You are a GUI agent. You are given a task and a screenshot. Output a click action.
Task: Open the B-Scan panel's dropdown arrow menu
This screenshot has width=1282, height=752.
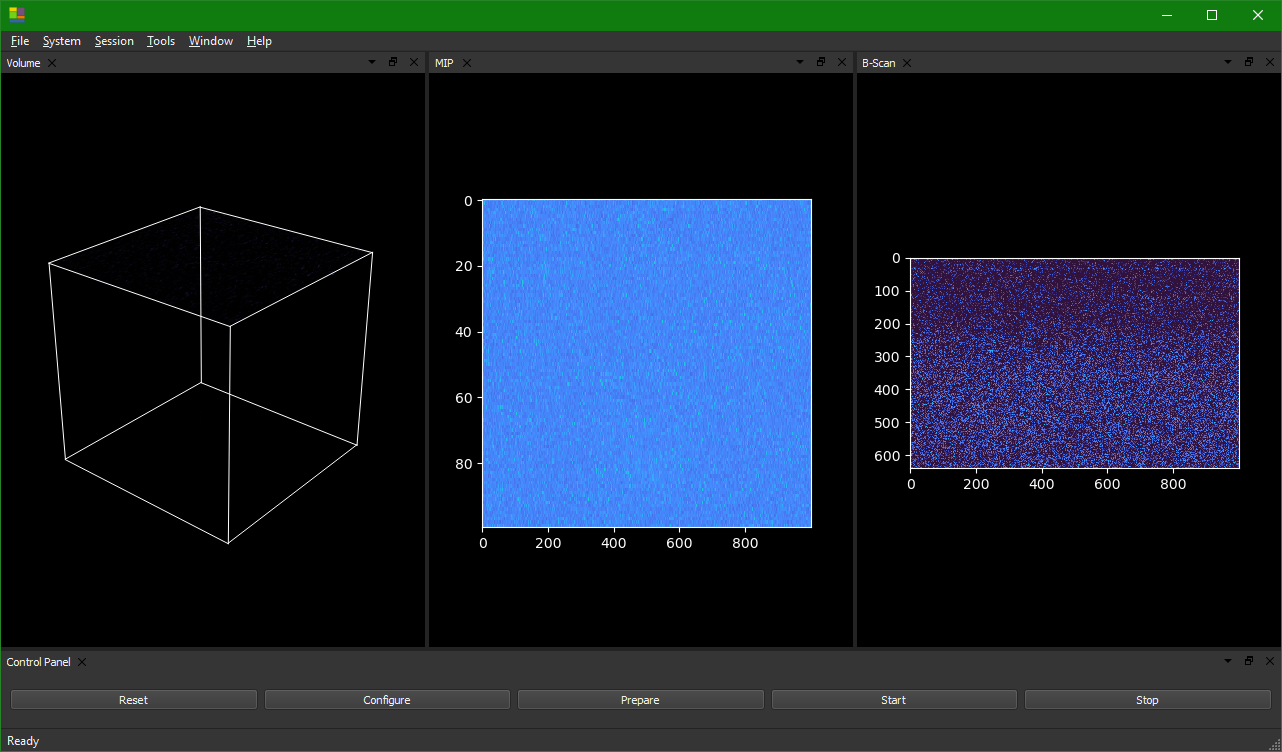pyautogui.click(x=1227, y=61)
